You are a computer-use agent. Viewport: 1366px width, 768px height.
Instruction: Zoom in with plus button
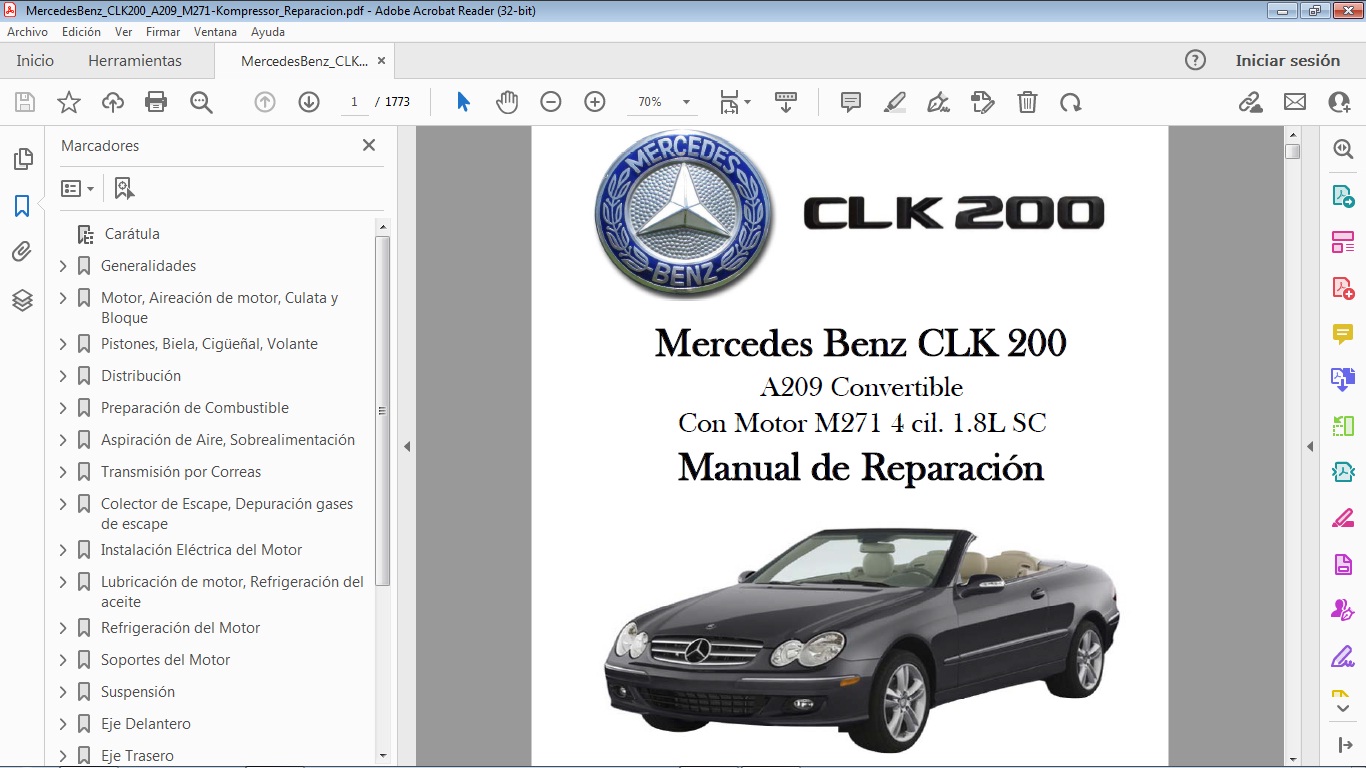[x=595, y=102]
